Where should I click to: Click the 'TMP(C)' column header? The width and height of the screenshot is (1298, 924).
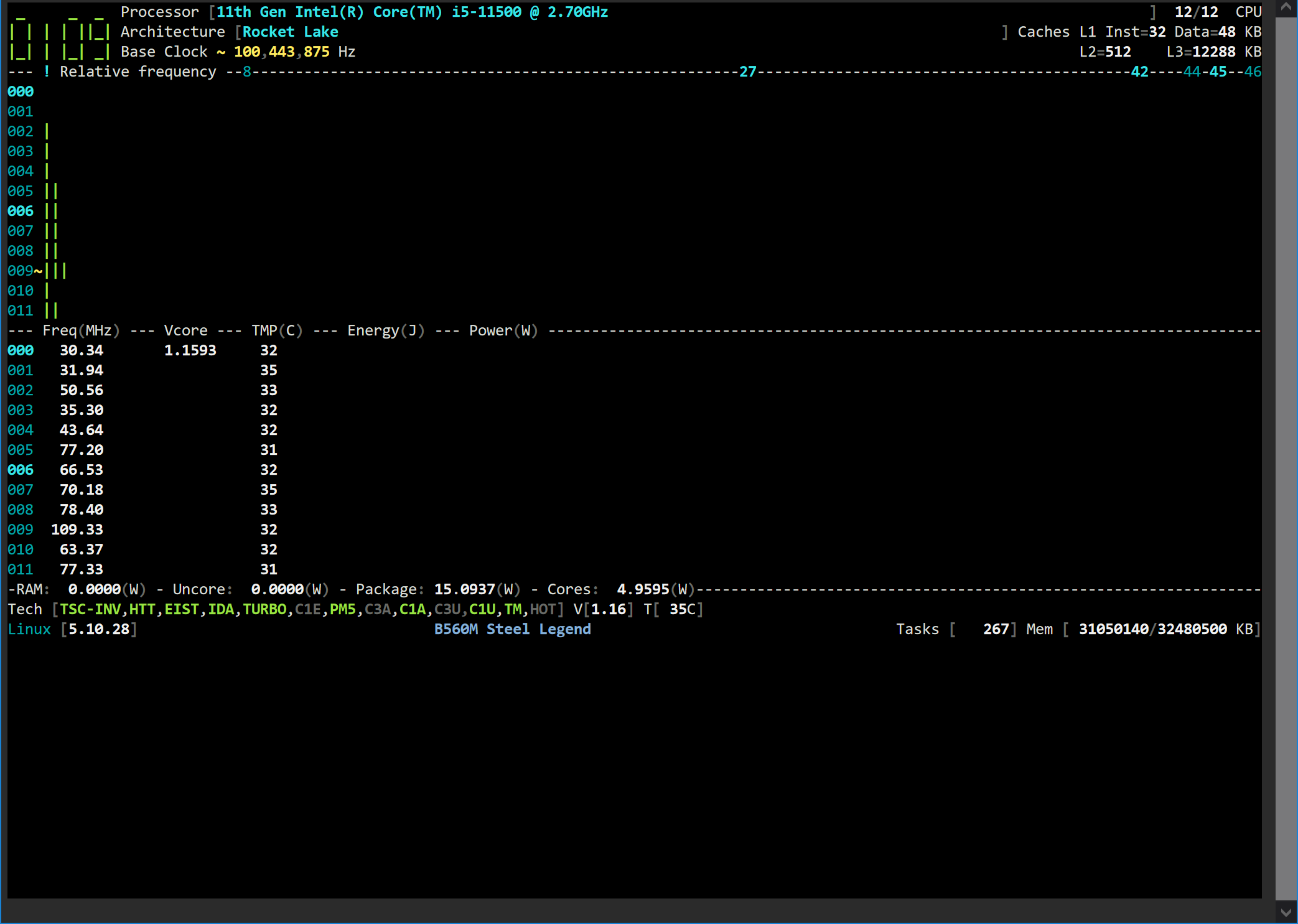(277, 330)
